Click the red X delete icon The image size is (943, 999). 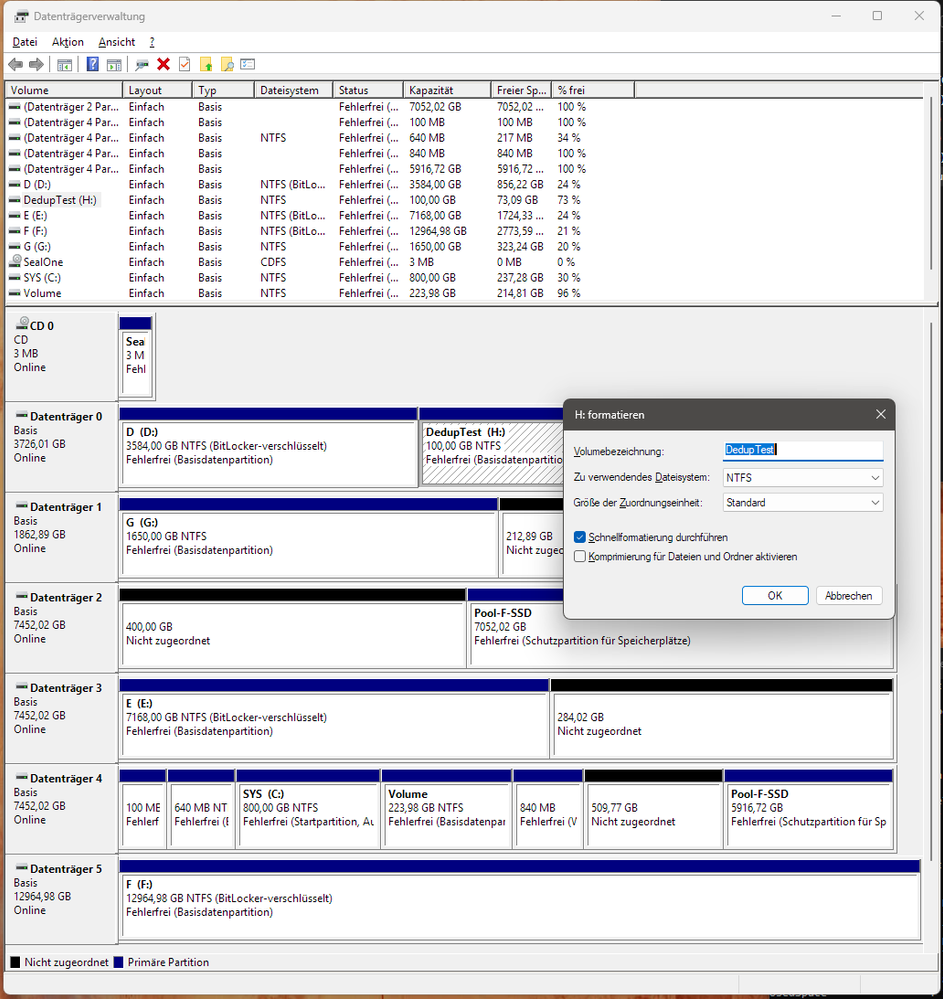click(164, 64)
